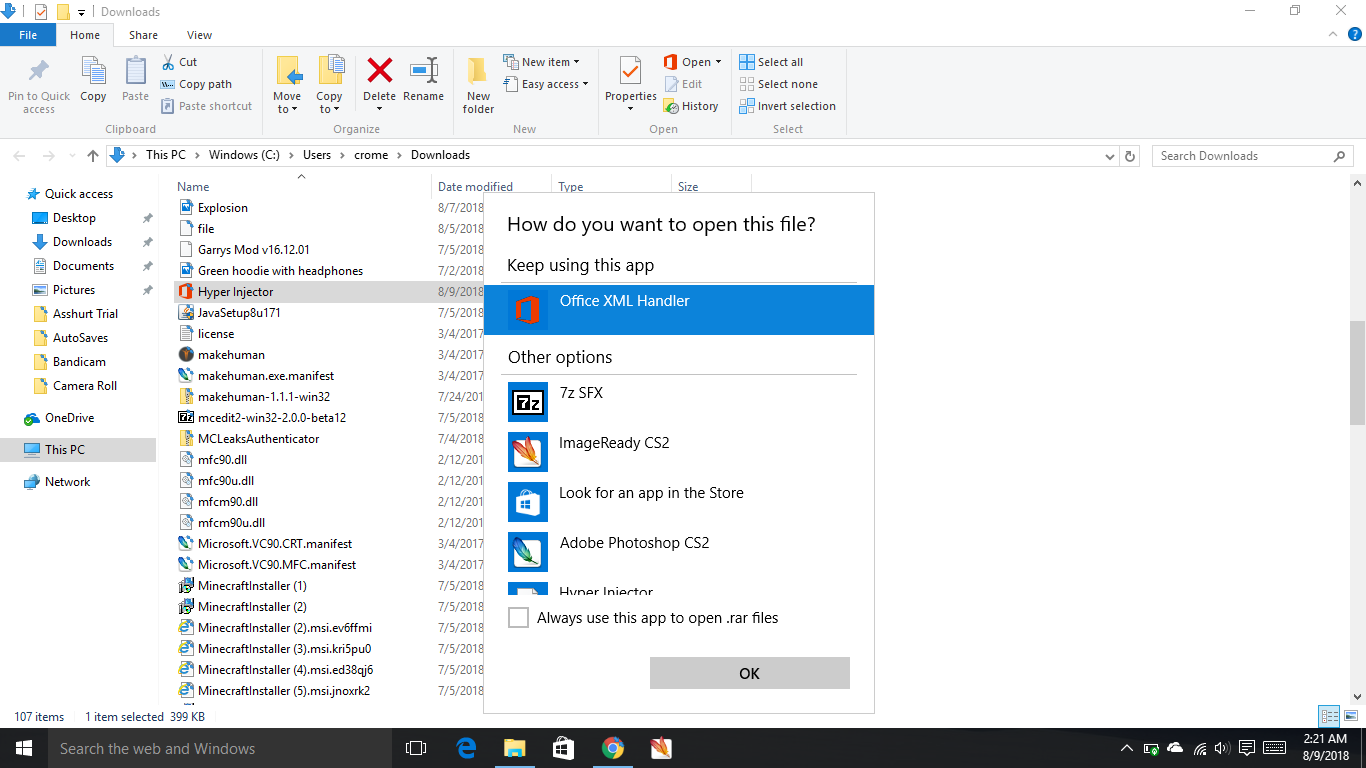Viewport: 1366px width, 768px height.
Task: Click the Properties checkmark icon
Action: click(630, 72)
